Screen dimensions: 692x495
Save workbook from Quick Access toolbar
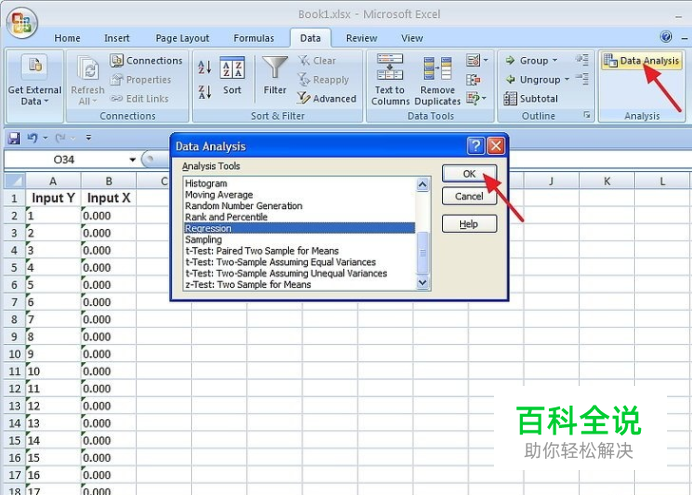14,139
